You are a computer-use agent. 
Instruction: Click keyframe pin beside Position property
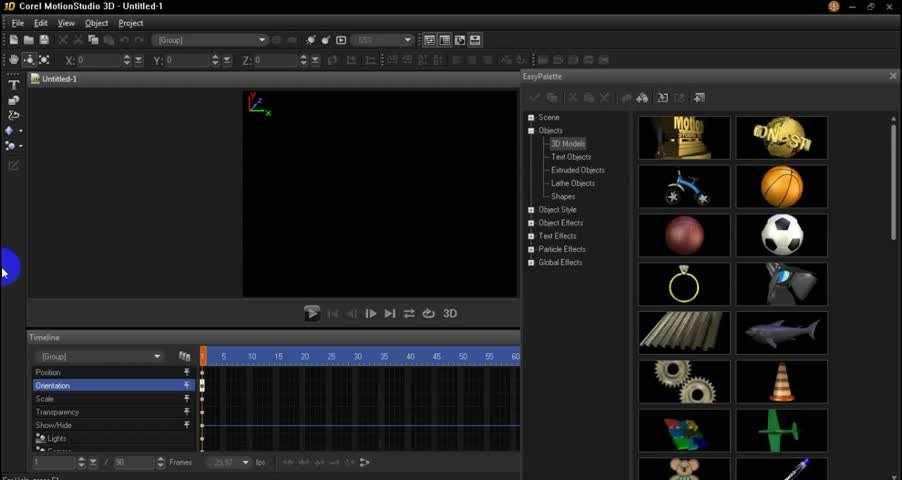click(186, 372)
